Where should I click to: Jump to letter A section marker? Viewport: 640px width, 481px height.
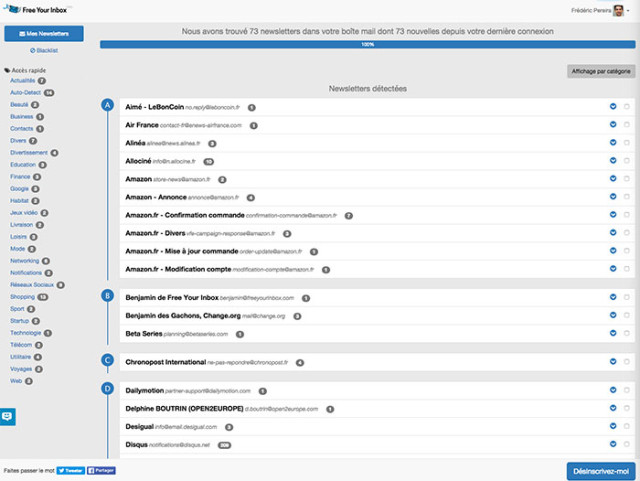pyautogui.click(x=107, y=105)
